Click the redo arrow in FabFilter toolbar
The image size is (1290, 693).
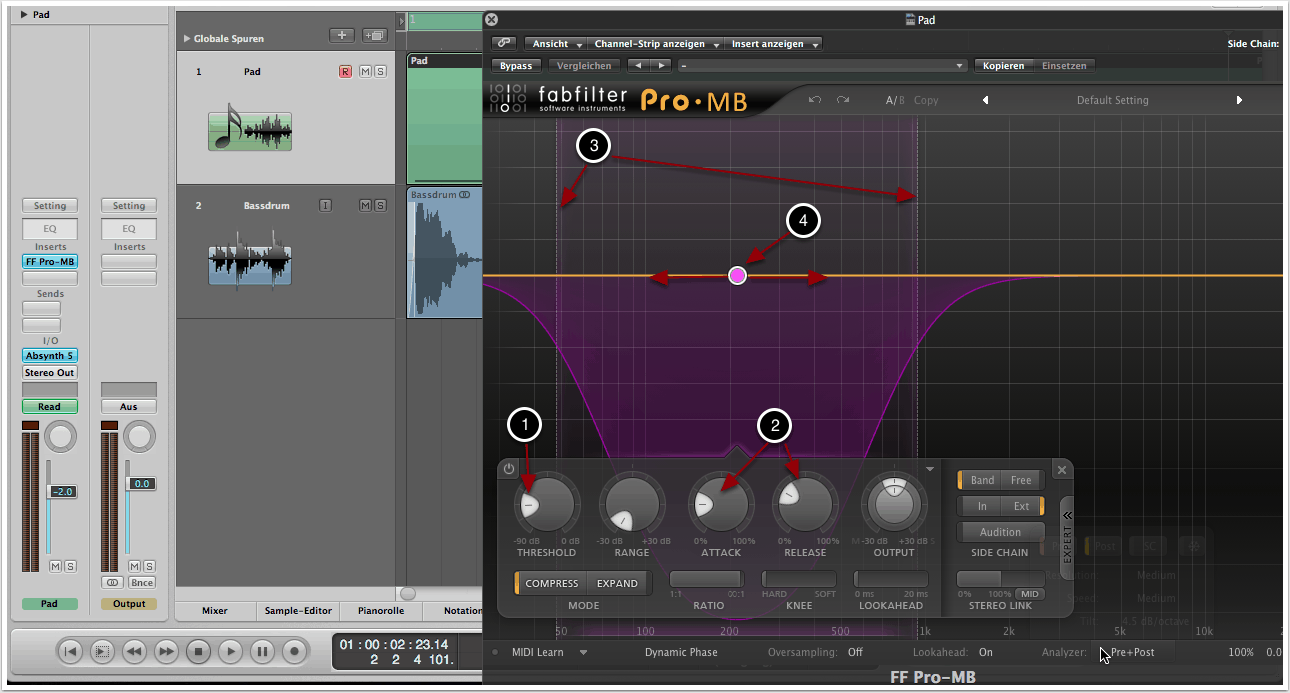coord(843,100)
